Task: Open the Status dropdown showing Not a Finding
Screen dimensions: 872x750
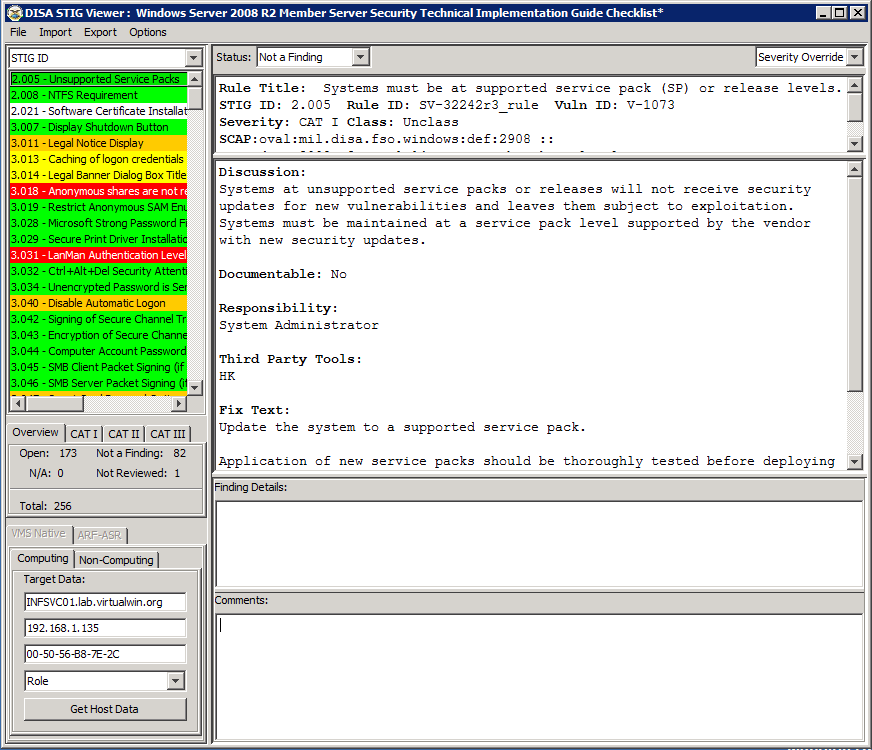Action: pyautogui.click(x=360, y=57)
